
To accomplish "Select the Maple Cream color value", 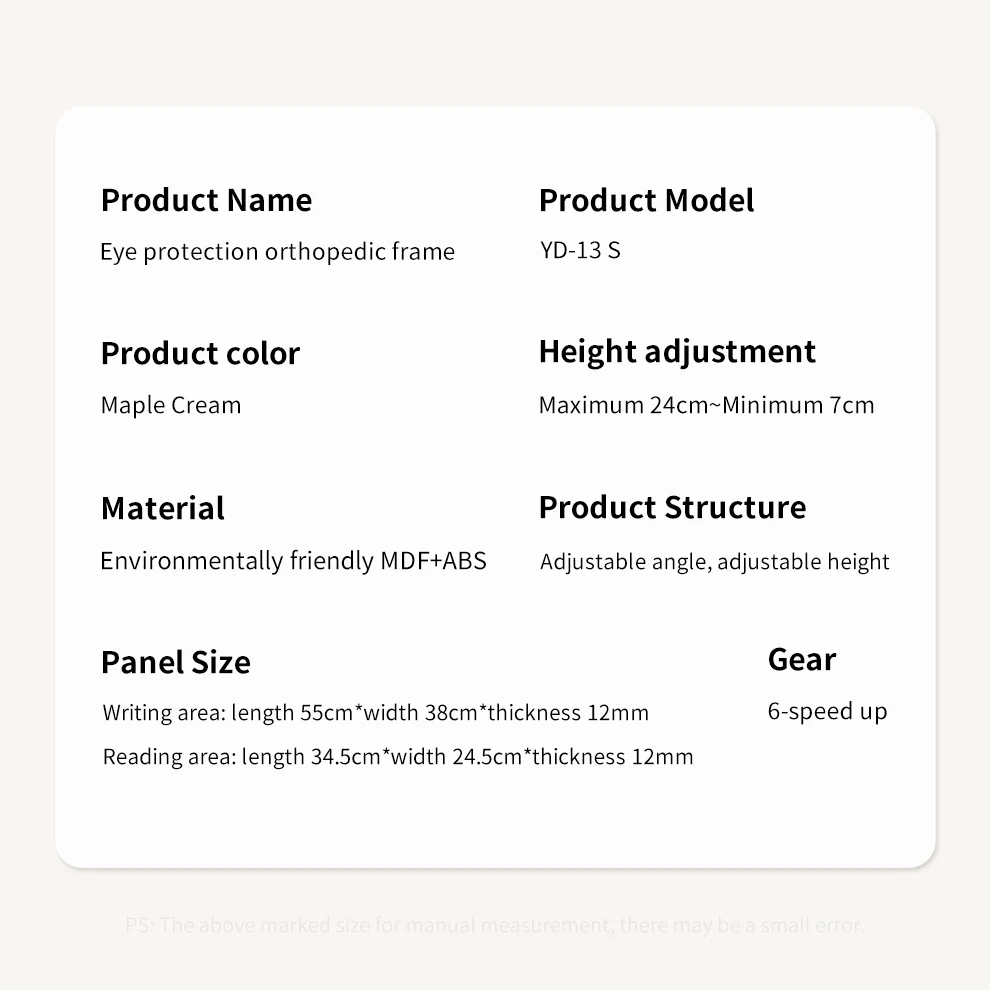I will click(x=171, y=405).
